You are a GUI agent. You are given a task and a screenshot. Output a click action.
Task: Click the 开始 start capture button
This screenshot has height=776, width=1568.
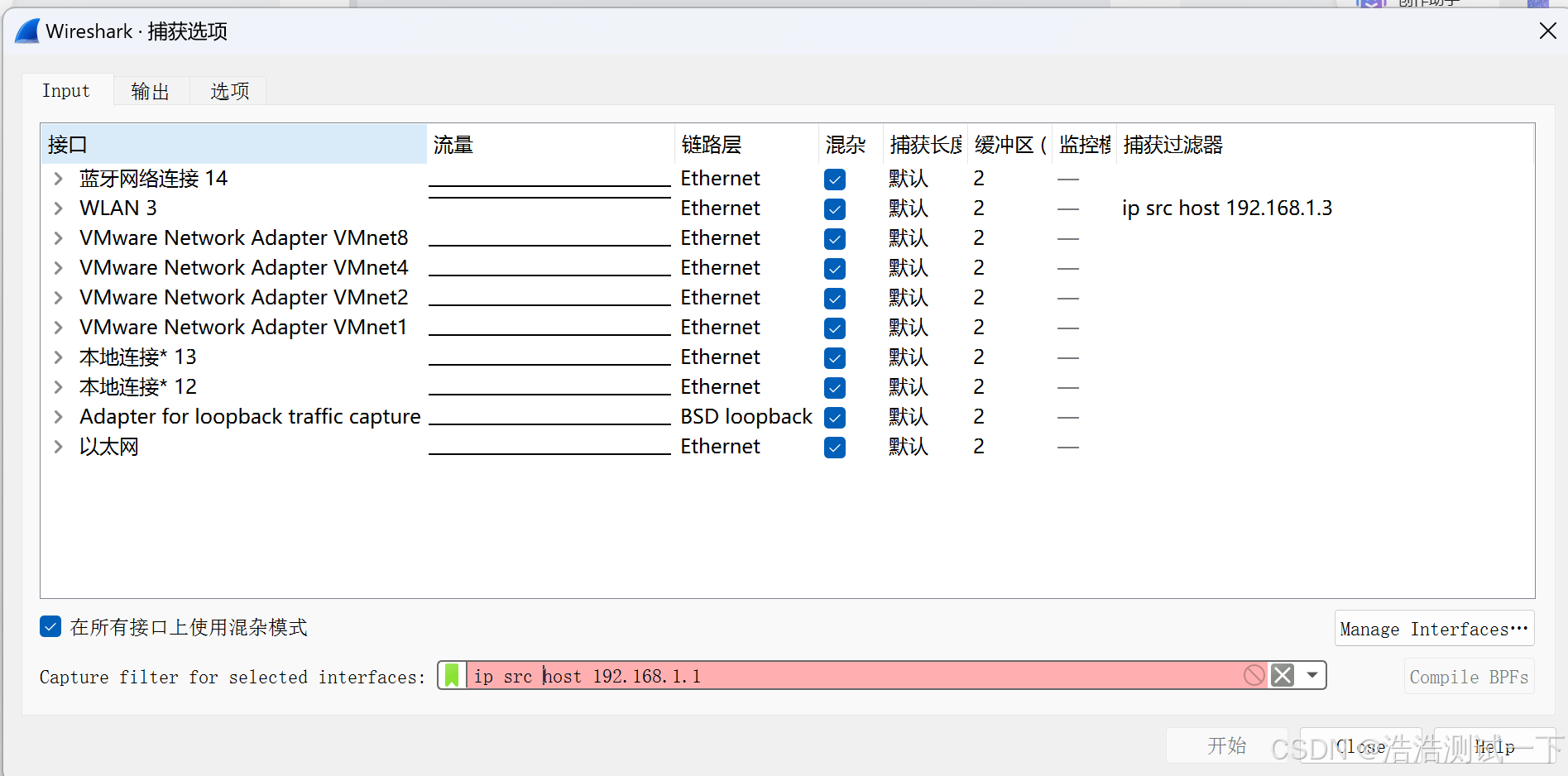(1226, 745)
